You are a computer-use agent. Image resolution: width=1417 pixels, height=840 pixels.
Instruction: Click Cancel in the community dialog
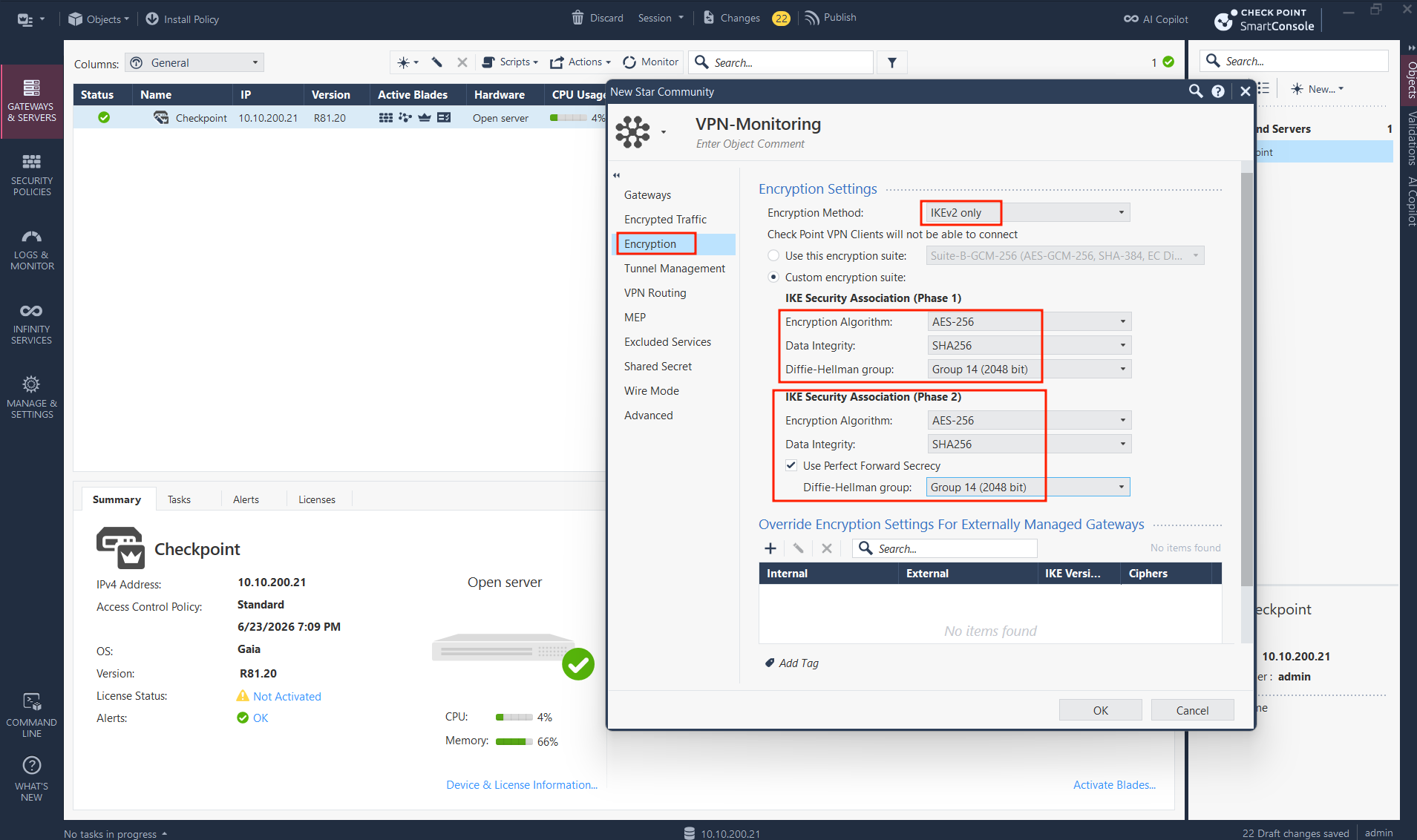1193,710
